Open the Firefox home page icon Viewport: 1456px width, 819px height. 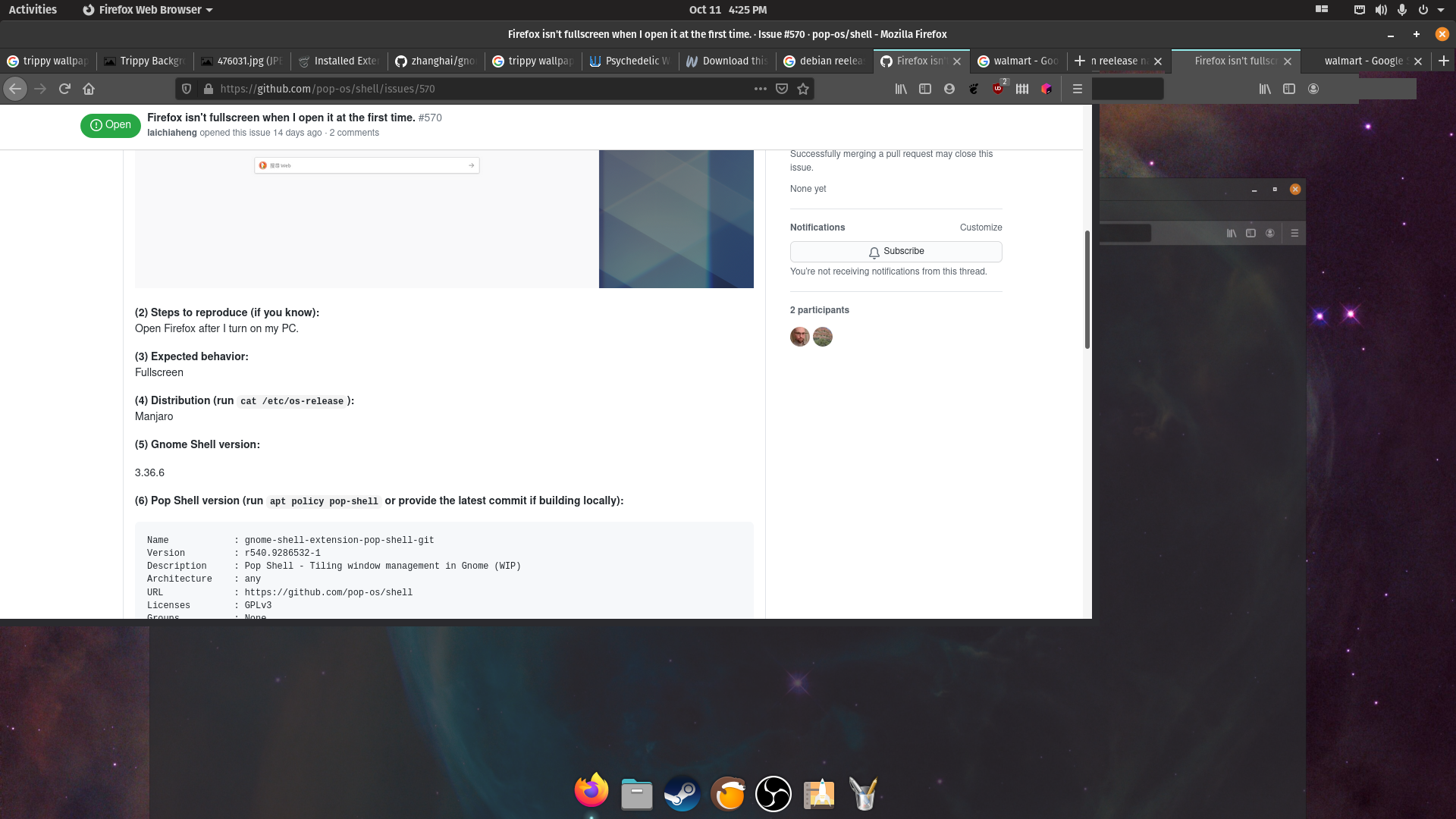pos(89,89)
